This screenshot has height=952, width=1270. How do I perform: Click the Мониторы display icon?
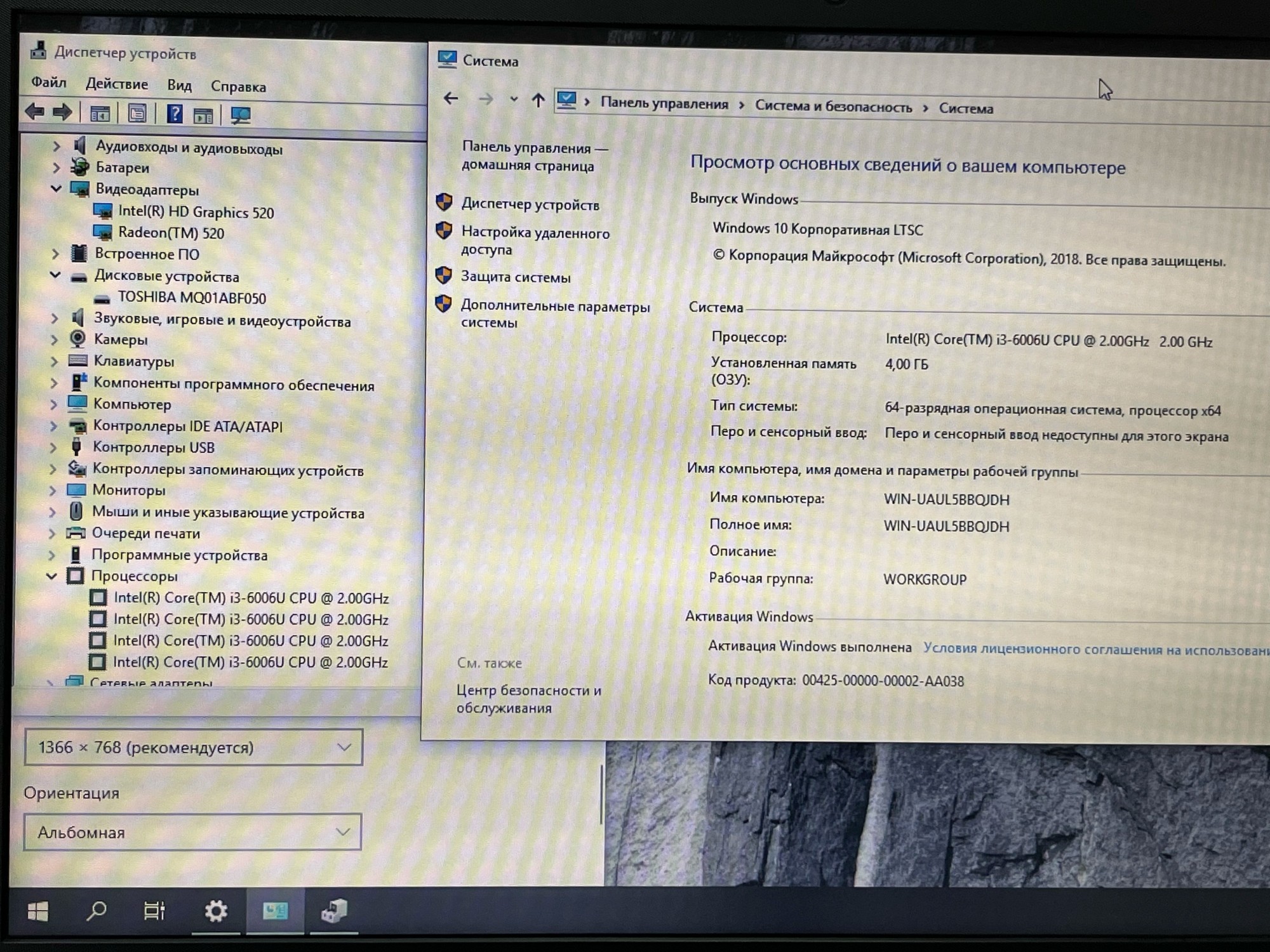(76, 490)
